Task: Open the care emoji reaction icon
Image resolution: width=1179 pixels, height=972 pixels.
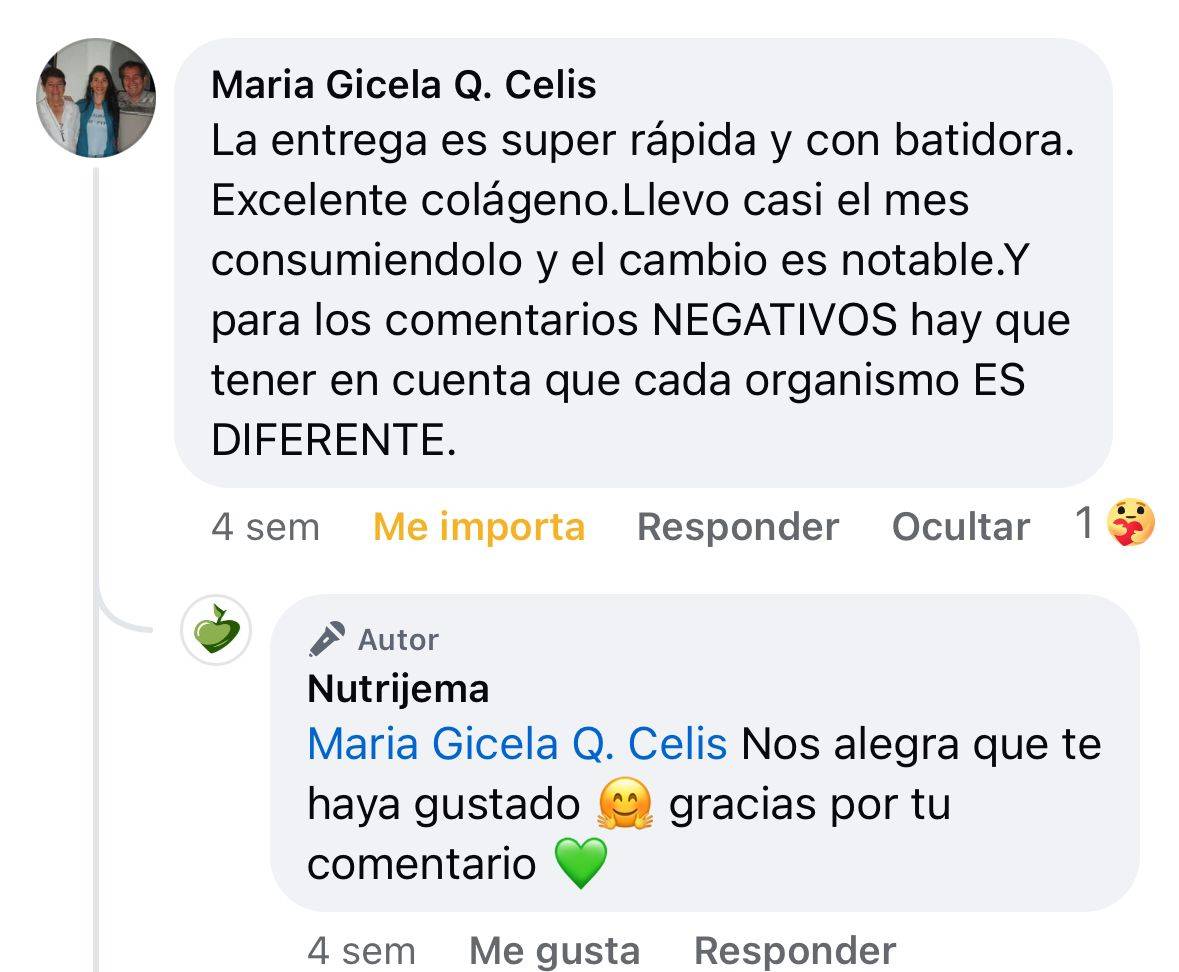Action: [1130, 524]
